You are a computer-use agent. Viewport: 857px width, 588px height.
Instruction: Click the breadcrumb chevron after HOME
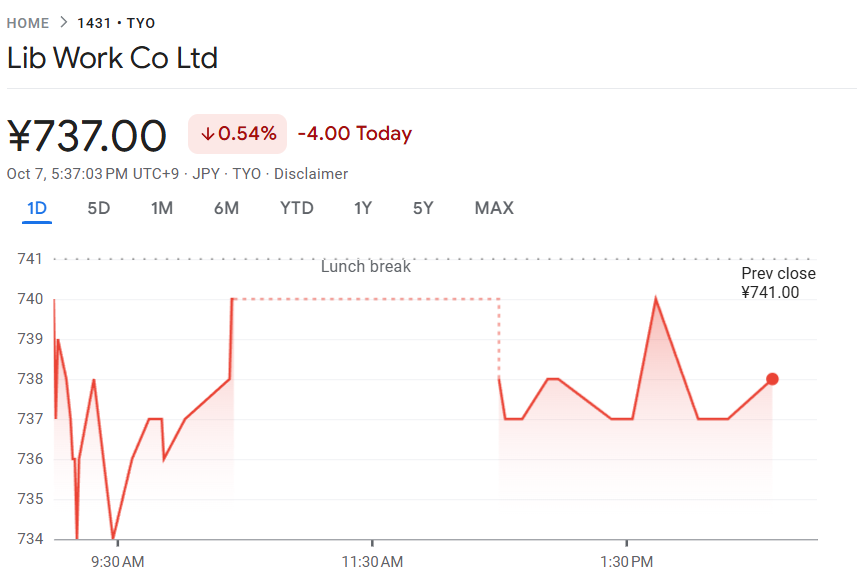tap(63, 23)
